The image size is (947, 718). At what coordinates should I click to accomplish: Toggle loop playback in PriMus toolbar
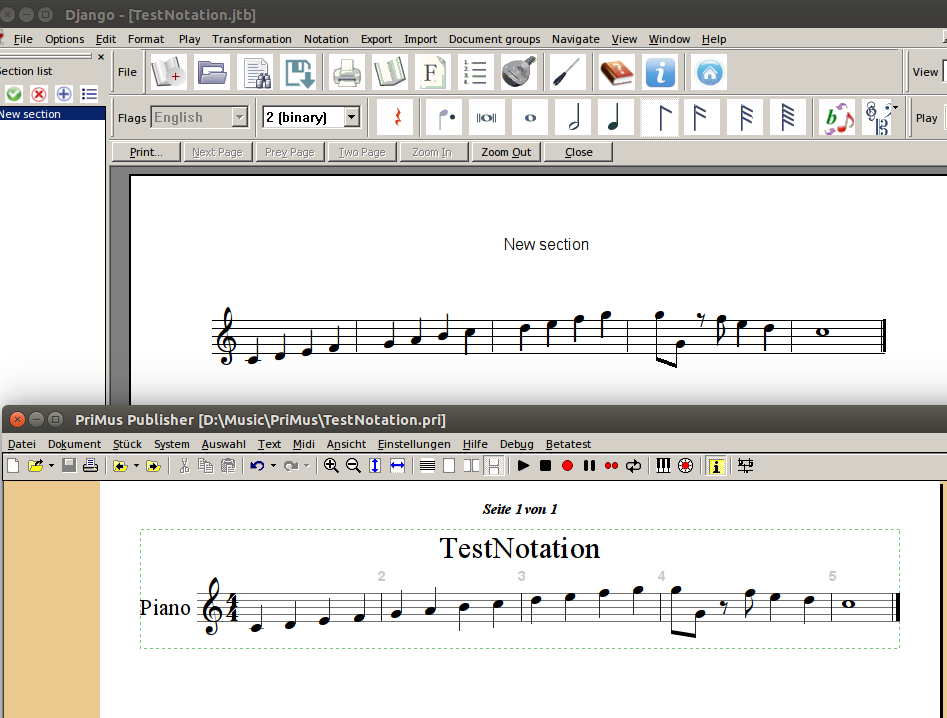click(x=633, y=465)
